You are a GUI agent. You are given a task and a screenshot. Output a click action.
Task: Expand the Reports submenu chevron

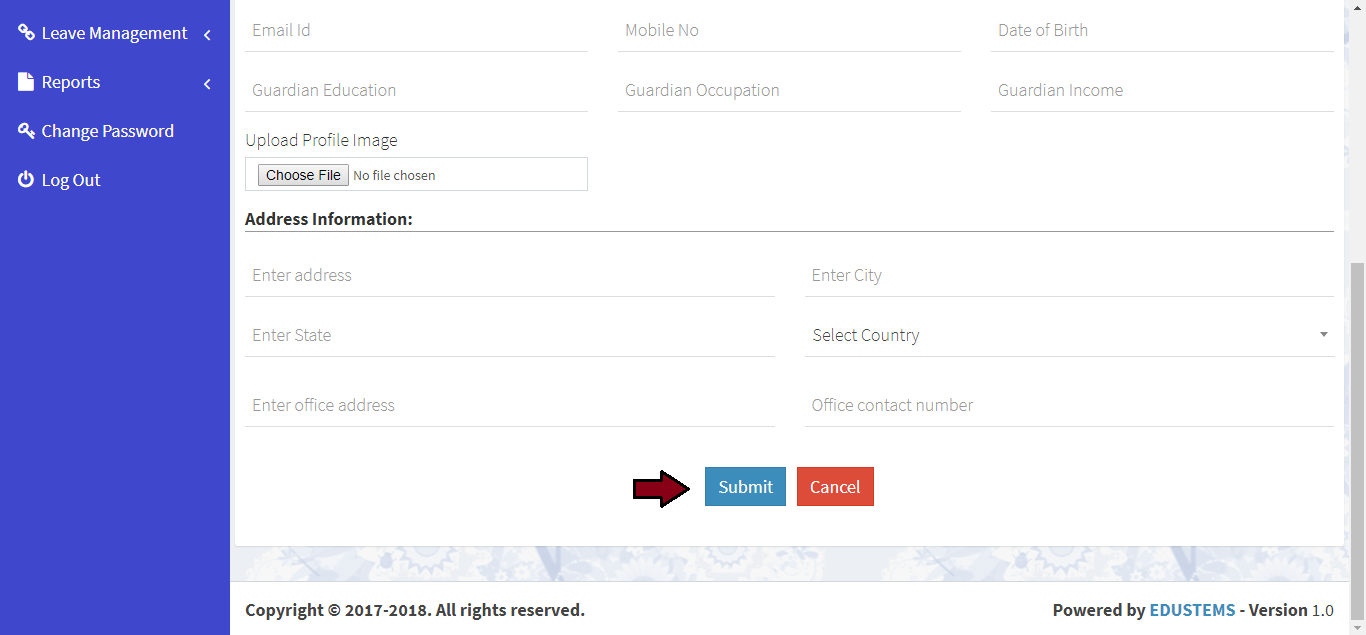pyautogui.click(x=207, y=84)
